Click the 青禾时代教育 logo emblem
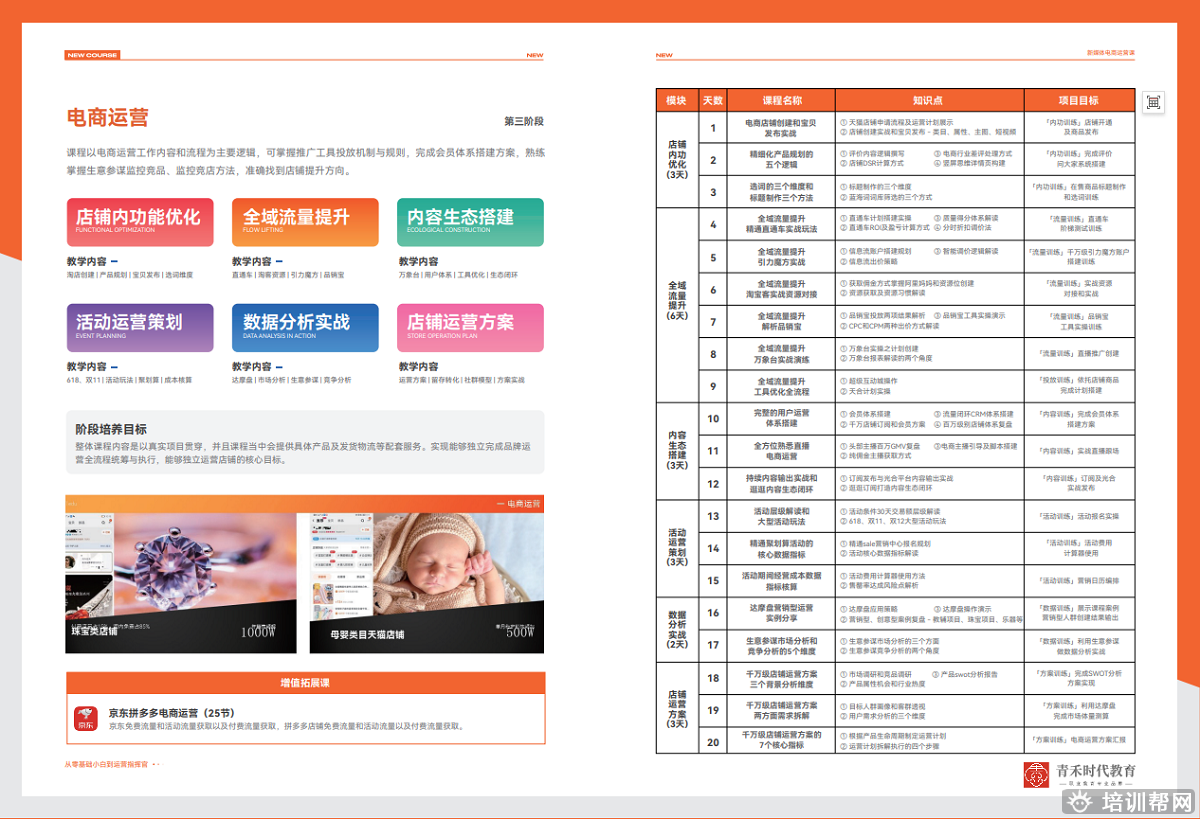Viewport: 1200px width, 819px height. click(1036, 775)
